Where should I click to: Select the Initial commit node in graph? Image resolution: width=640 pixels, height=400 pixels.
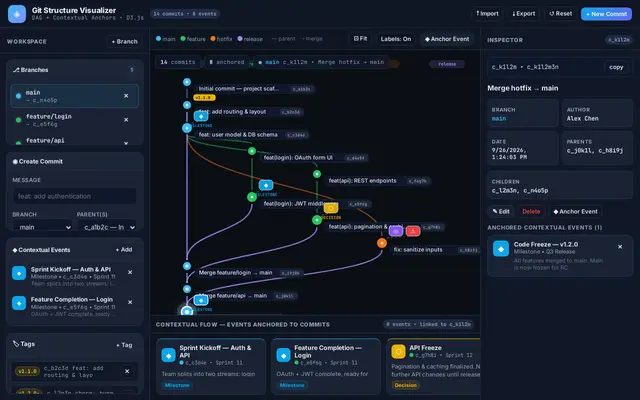(187, 82)
